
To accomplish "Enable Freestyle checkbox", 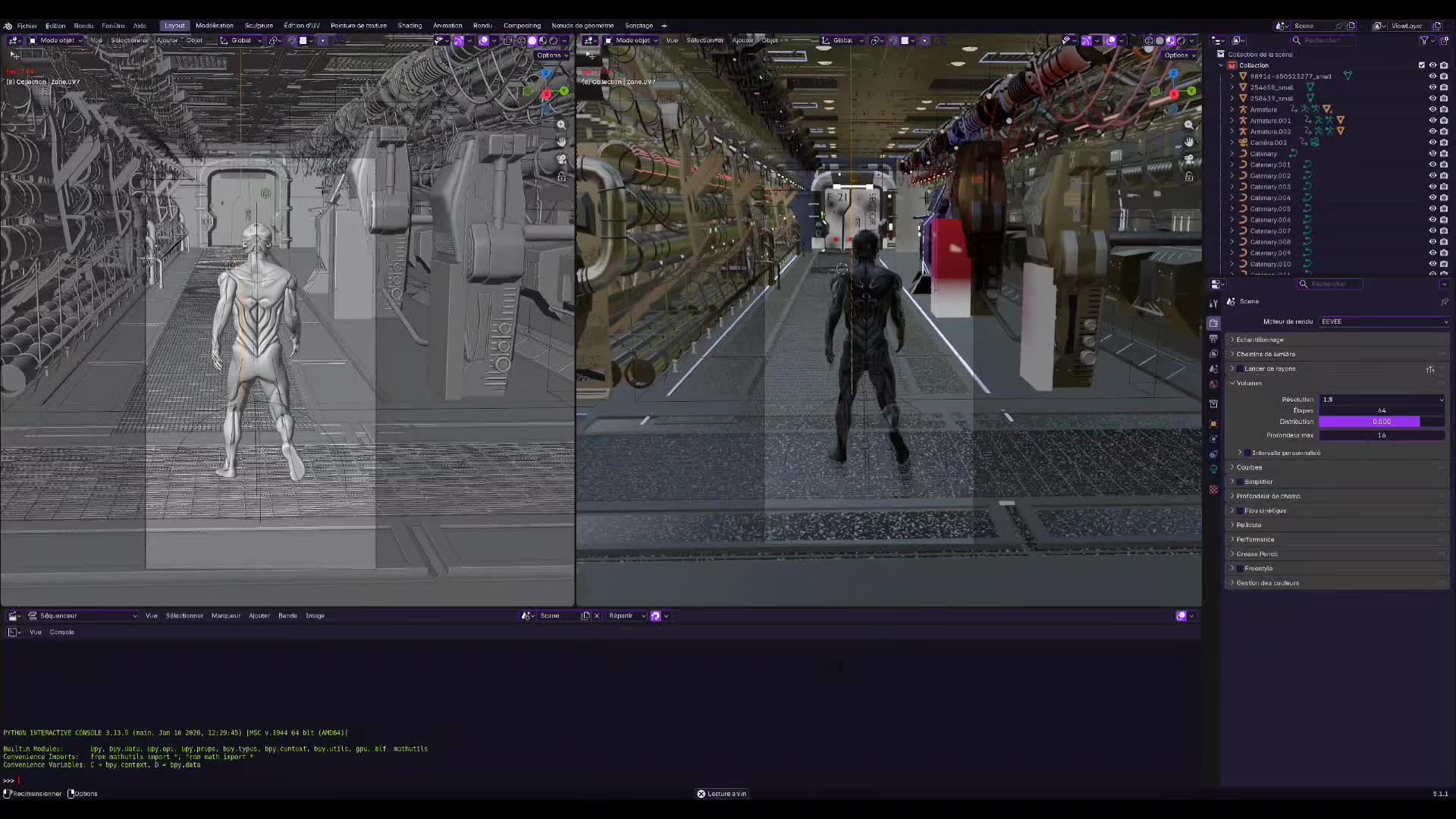I will point(1241,569).
